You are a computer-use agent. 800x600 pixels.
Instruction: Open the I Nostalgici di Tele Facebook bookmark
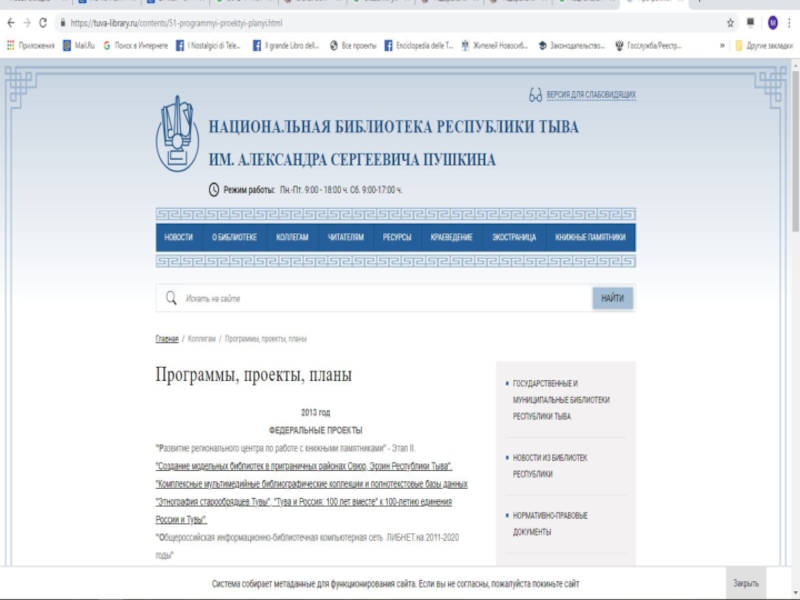208,46
